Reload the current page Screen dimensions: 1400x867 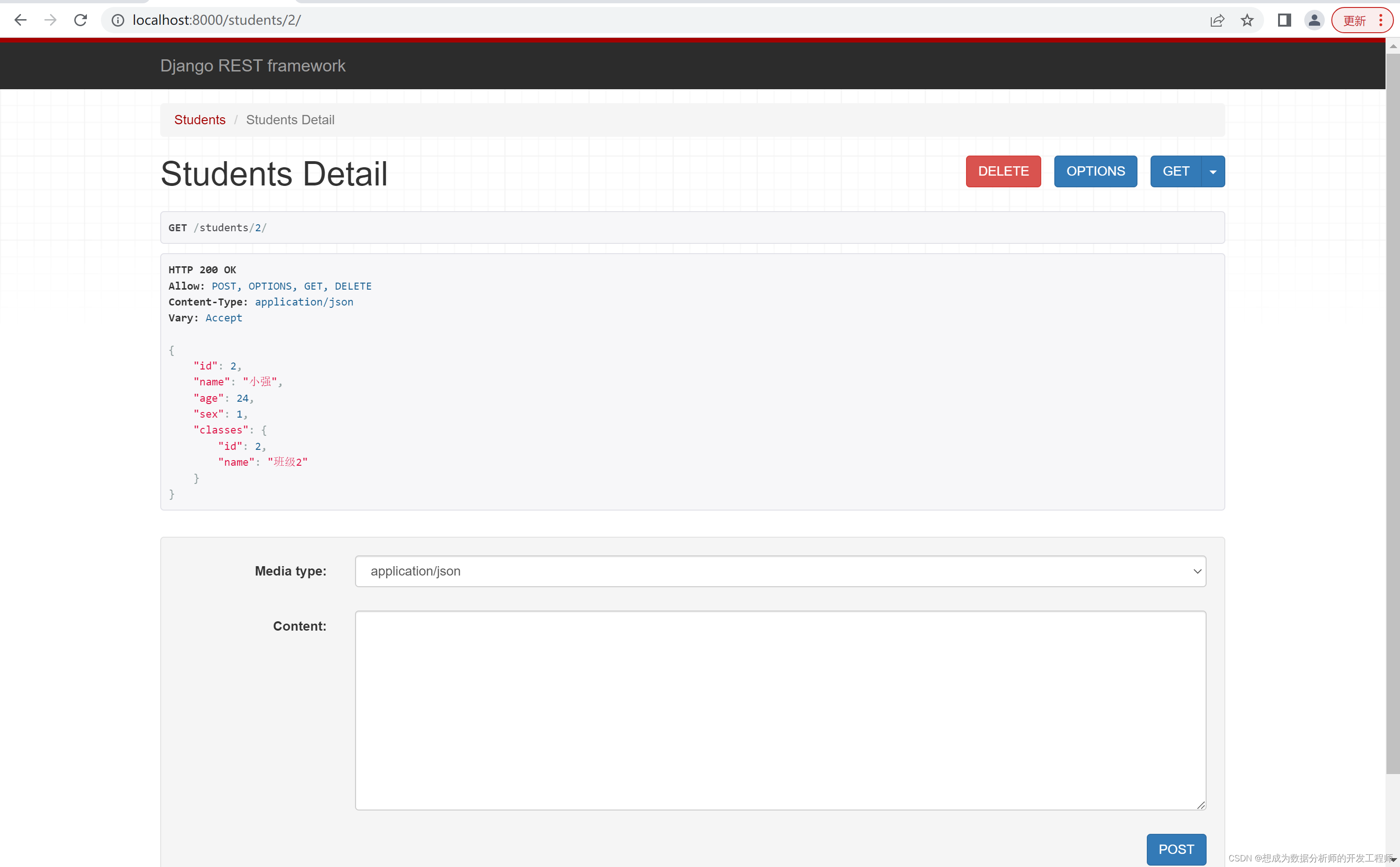click(81, 21)
